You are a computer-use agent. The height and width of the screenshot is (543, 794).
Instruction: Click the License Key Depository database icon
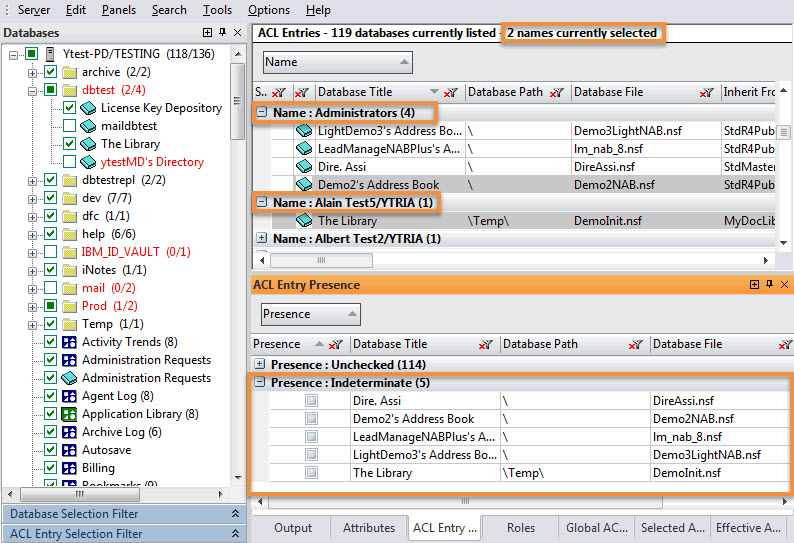coord(88,108)
